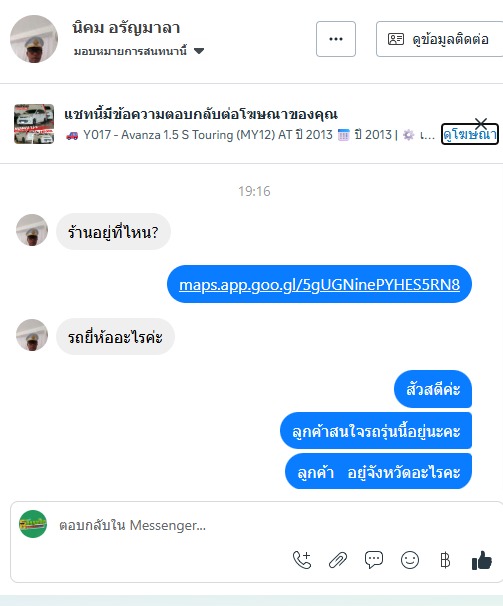
Task: Select the ร้านอยู่ที่ไหน? message bubble
Action: click(113, 232)
